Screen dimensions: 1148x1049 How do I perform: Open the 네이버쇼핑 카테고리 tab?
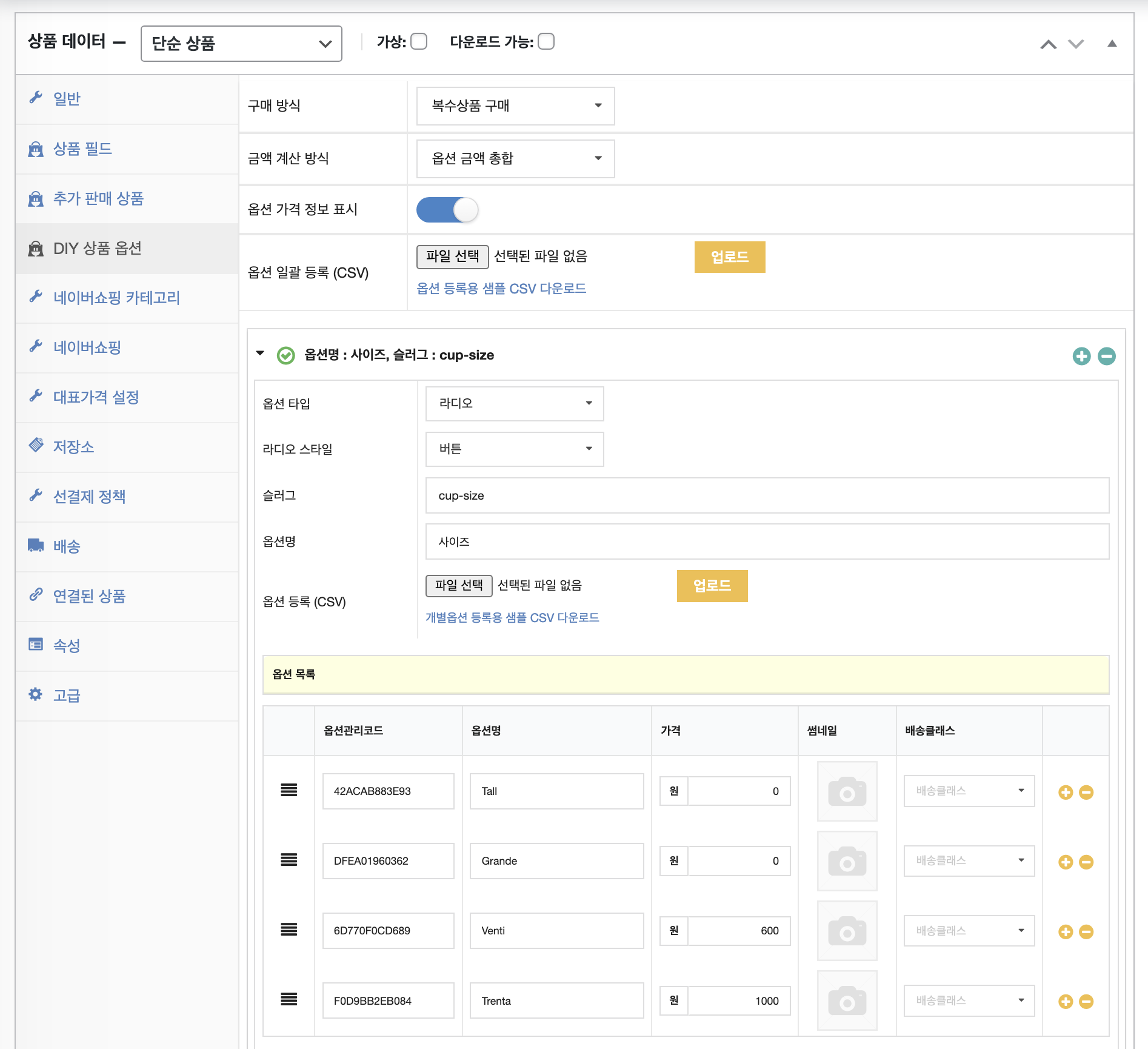[x=116, y=298]
